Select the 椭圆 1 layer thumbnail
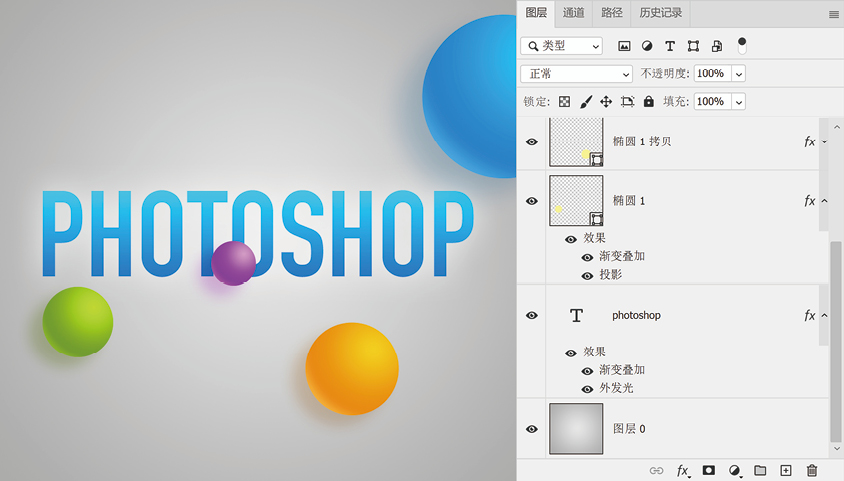 coord(576,201)
